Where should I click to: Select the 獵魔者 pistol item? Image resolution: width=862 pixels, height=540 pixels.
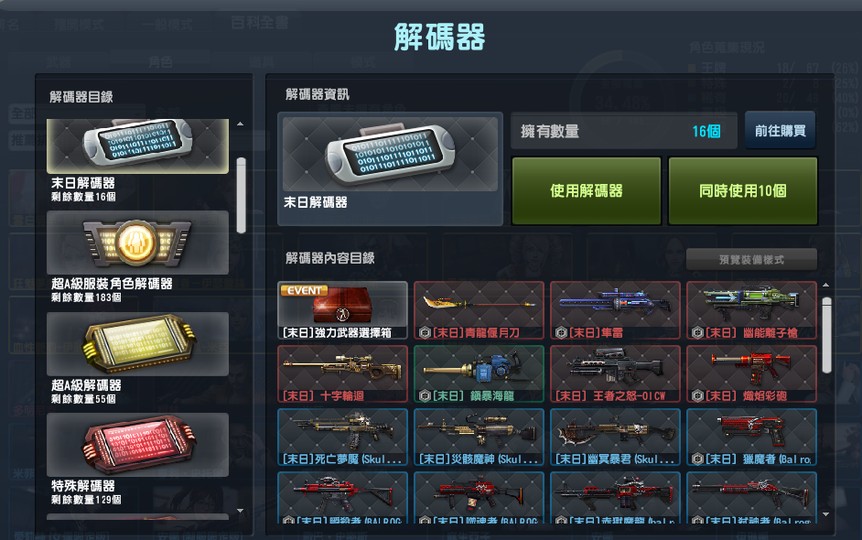[x=752, y=437]
